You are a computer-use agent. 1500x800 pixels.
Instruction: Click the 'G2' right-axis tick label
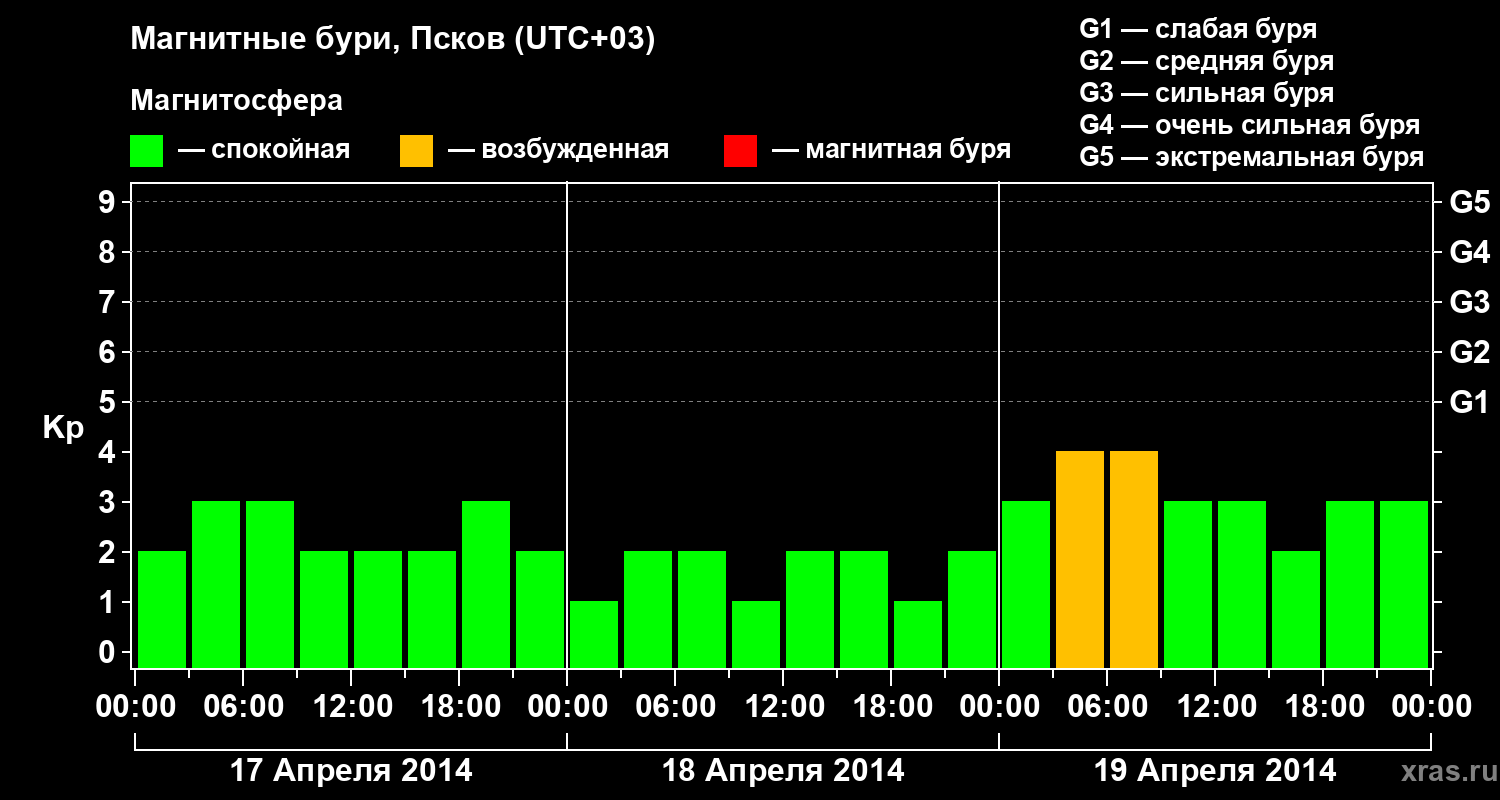[x=1469, y=352]
